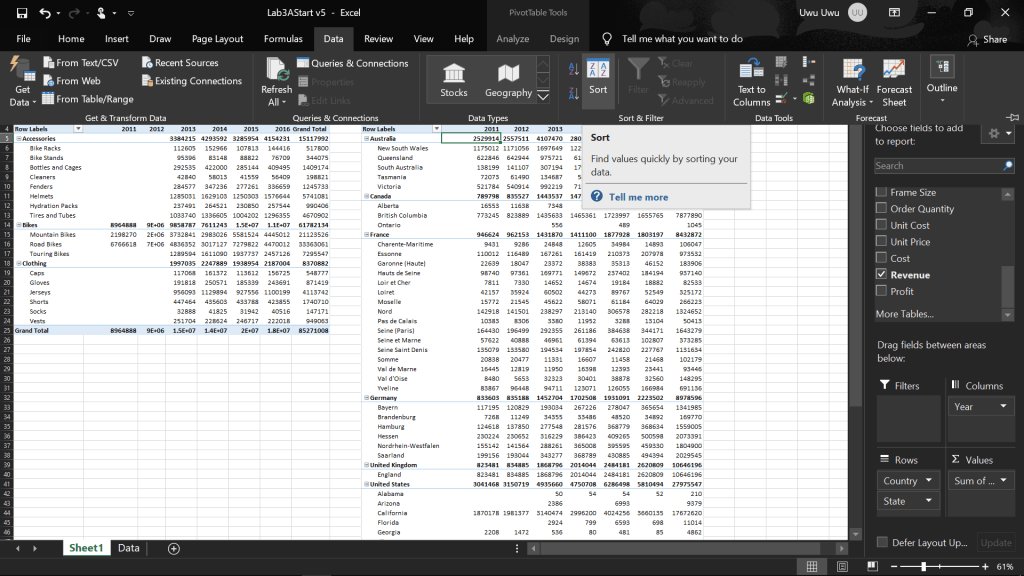
Task: Click the Tell me more link
Action: (638, 197)
